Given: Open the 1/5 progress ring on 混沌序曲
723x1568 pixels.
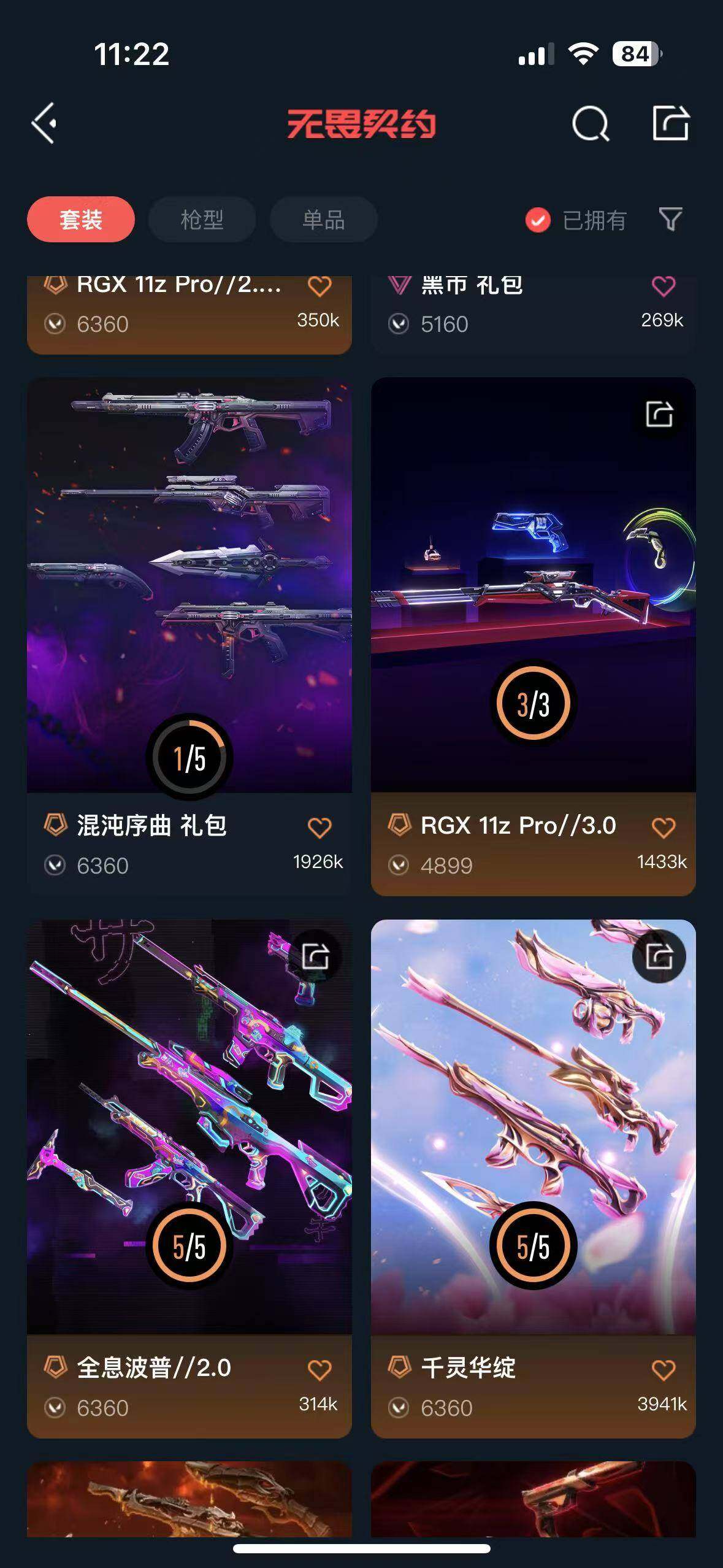Looking at the screenshot, I should [x=189, y=758].
